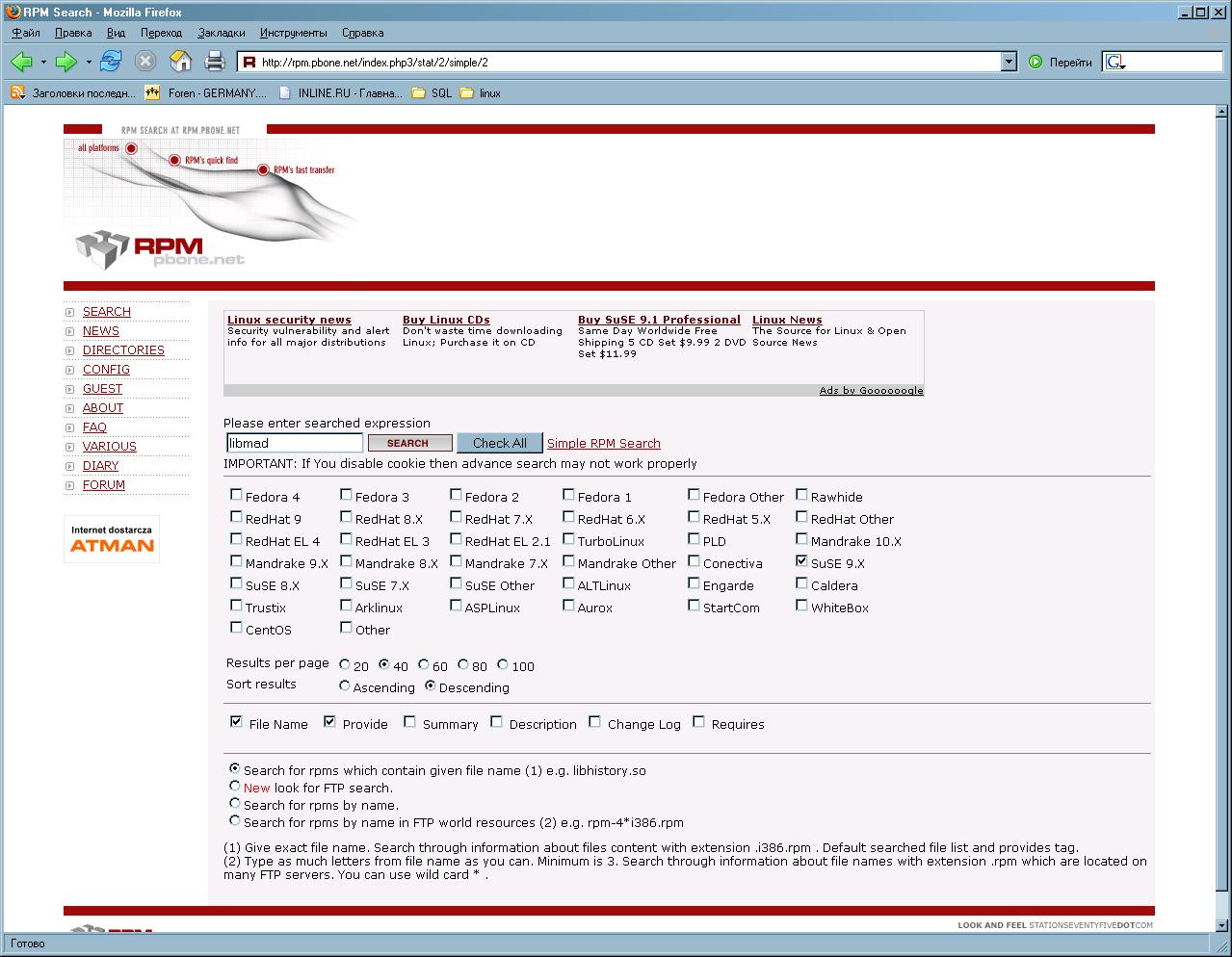
Task: Check the Mandrake 10.X checkbox
Action: tap(801, 539)
